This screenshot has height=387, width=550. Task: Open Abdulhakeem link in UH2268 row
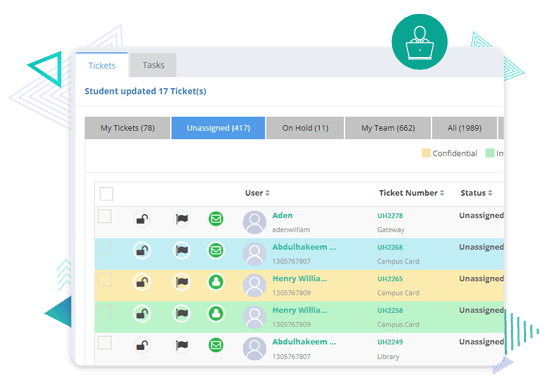304,247
